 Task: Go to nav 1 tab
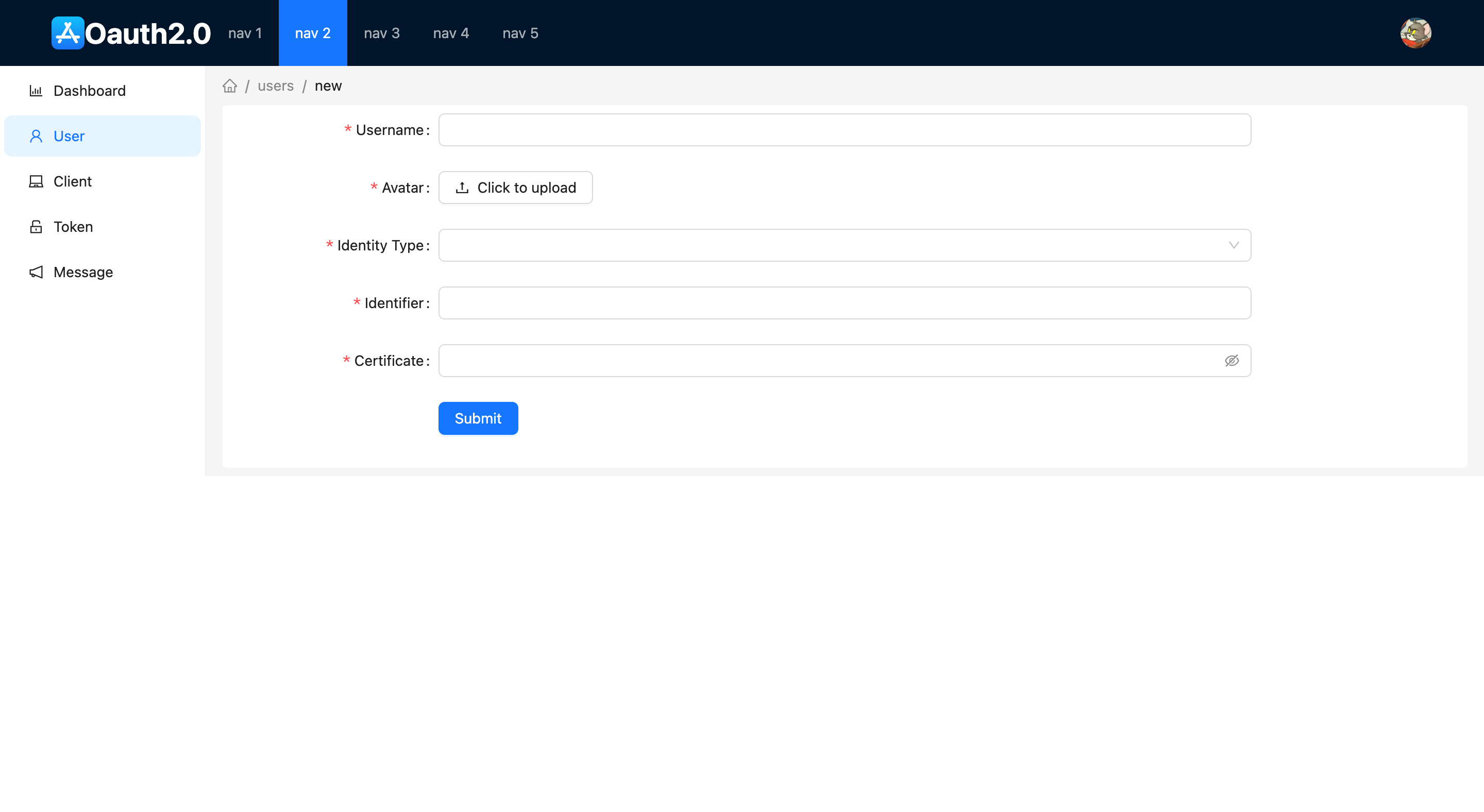coord(245,33)
